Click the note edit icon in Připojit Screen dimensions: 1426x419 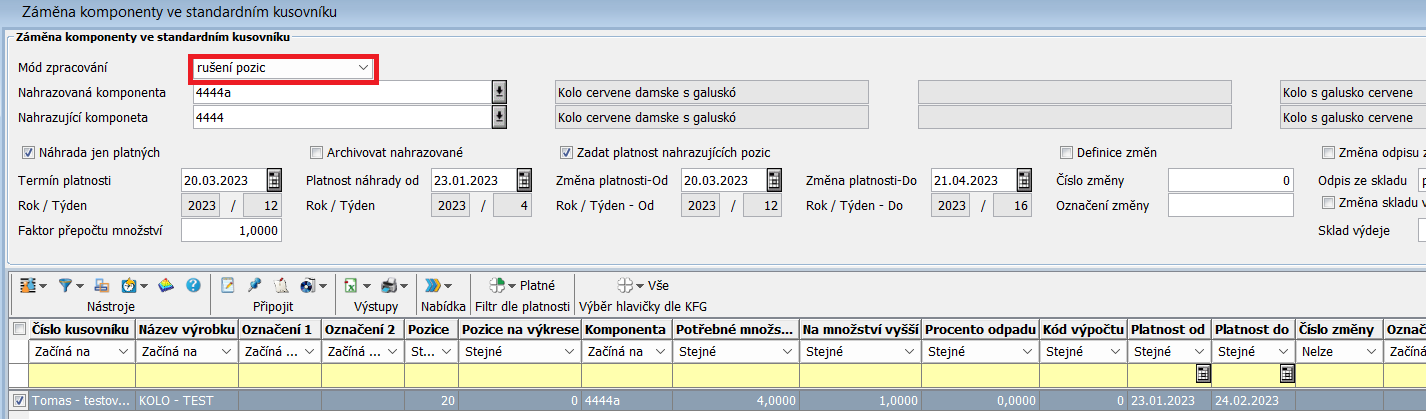(228, 285)
